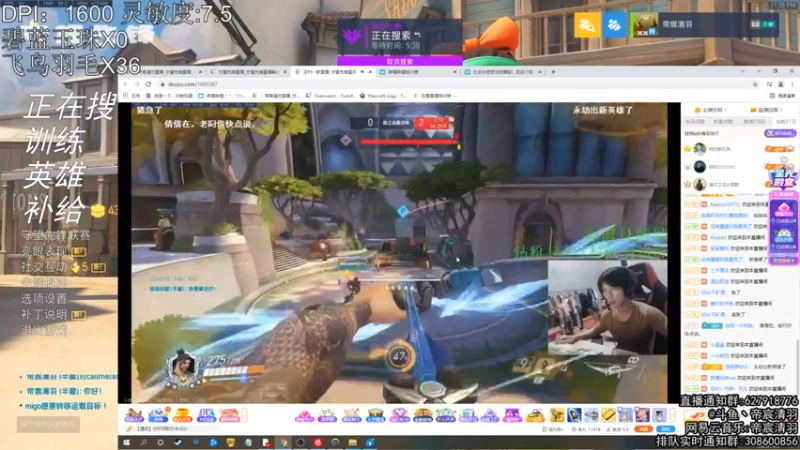Click the webcam overlay in stream video
Viewport: 800px width, 450px height.
tap(607, 307)
